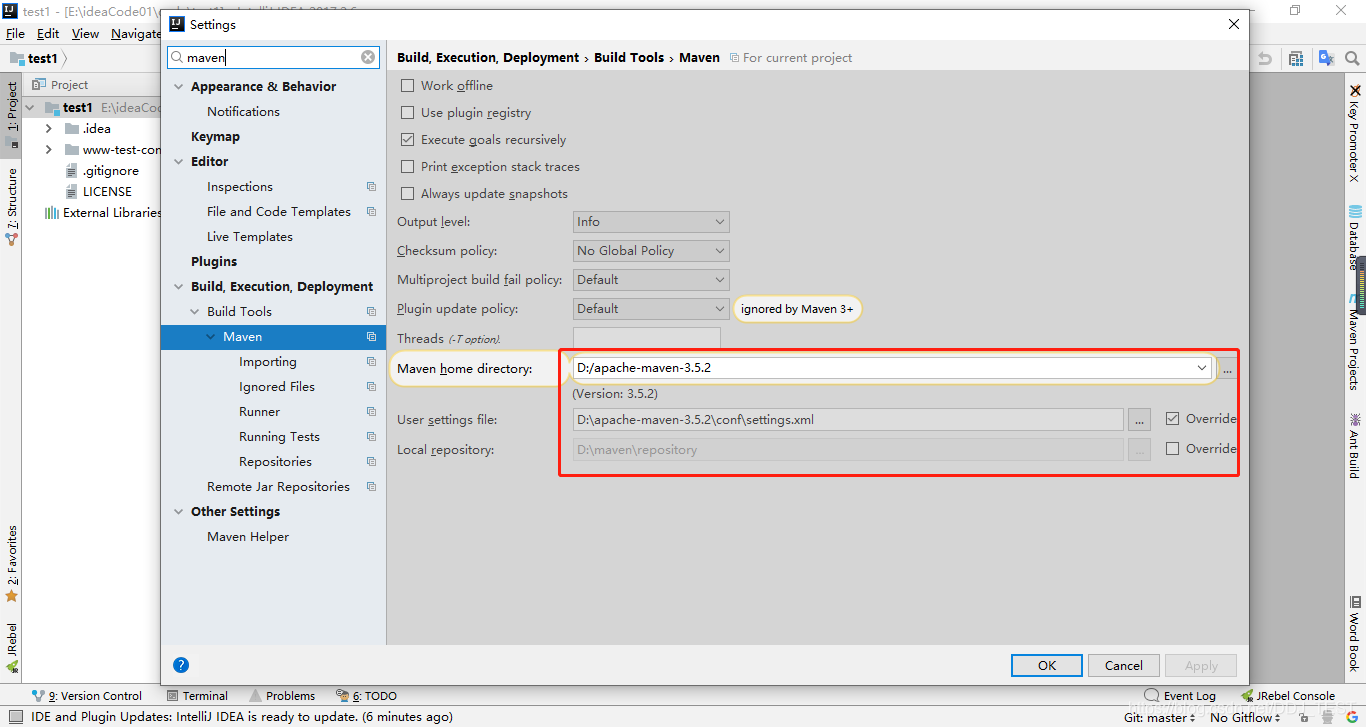Click the Threads input field
This screenshot has height=727, width=1366.
pos(647,338)
